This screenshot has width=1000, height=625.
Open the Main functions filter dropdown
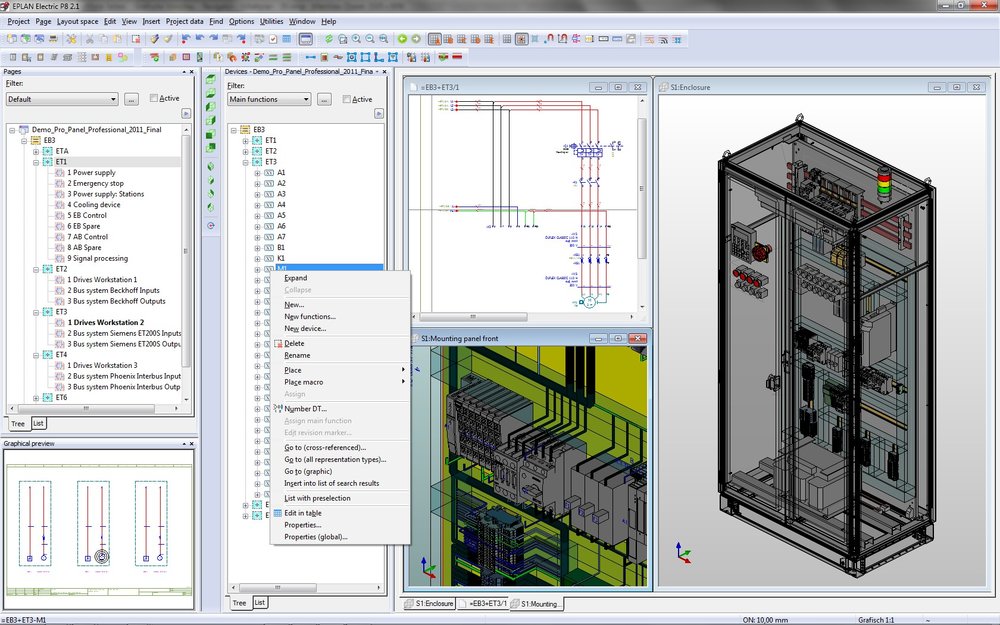[x=304, y=100]
